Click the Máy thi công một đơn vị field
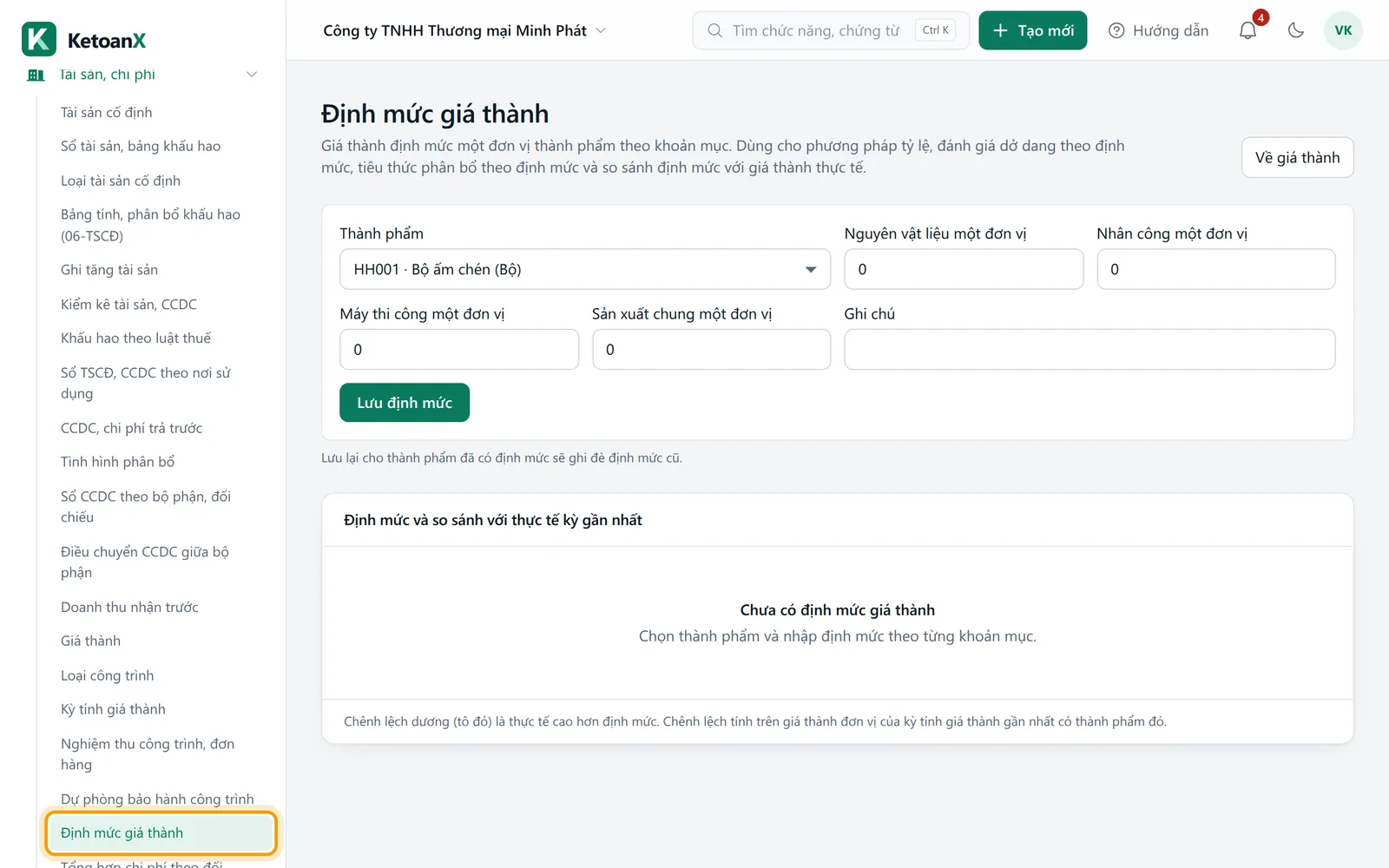Screen dimensions: 1389x868 pos(459,349)
